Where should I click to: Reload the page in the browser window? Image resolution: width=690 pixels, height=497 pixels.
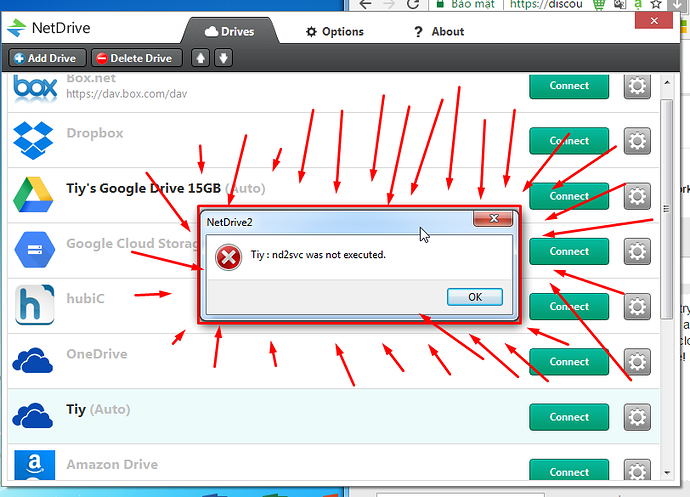click(412, 4)
